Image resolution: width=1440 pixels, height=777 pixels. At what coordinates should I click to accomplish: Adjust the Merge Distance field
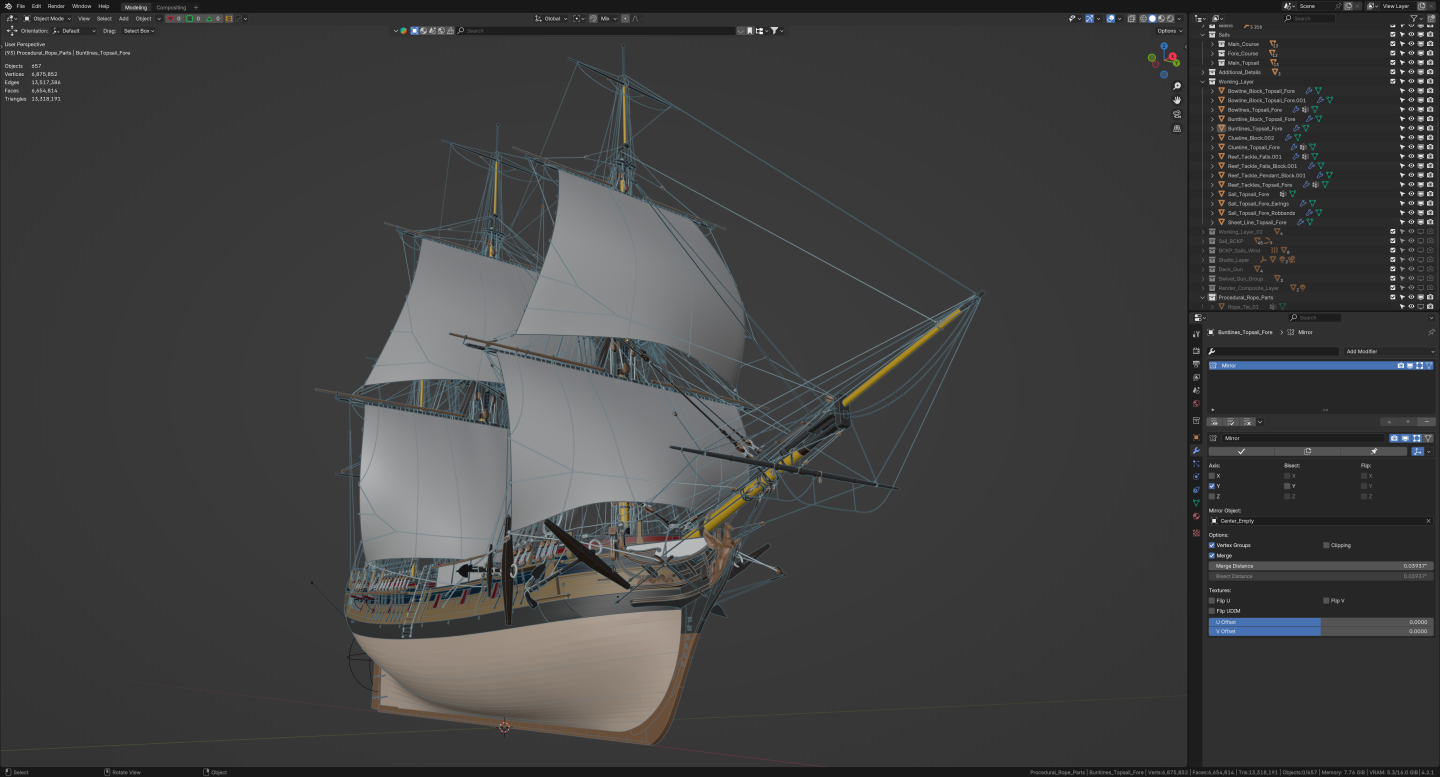pyautogui.click(x=1321, y=566)
